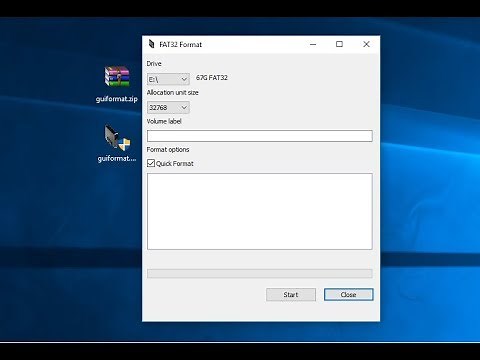
Task: Click the 'FAT32 Format' window title text
Action: click(181, 45)
